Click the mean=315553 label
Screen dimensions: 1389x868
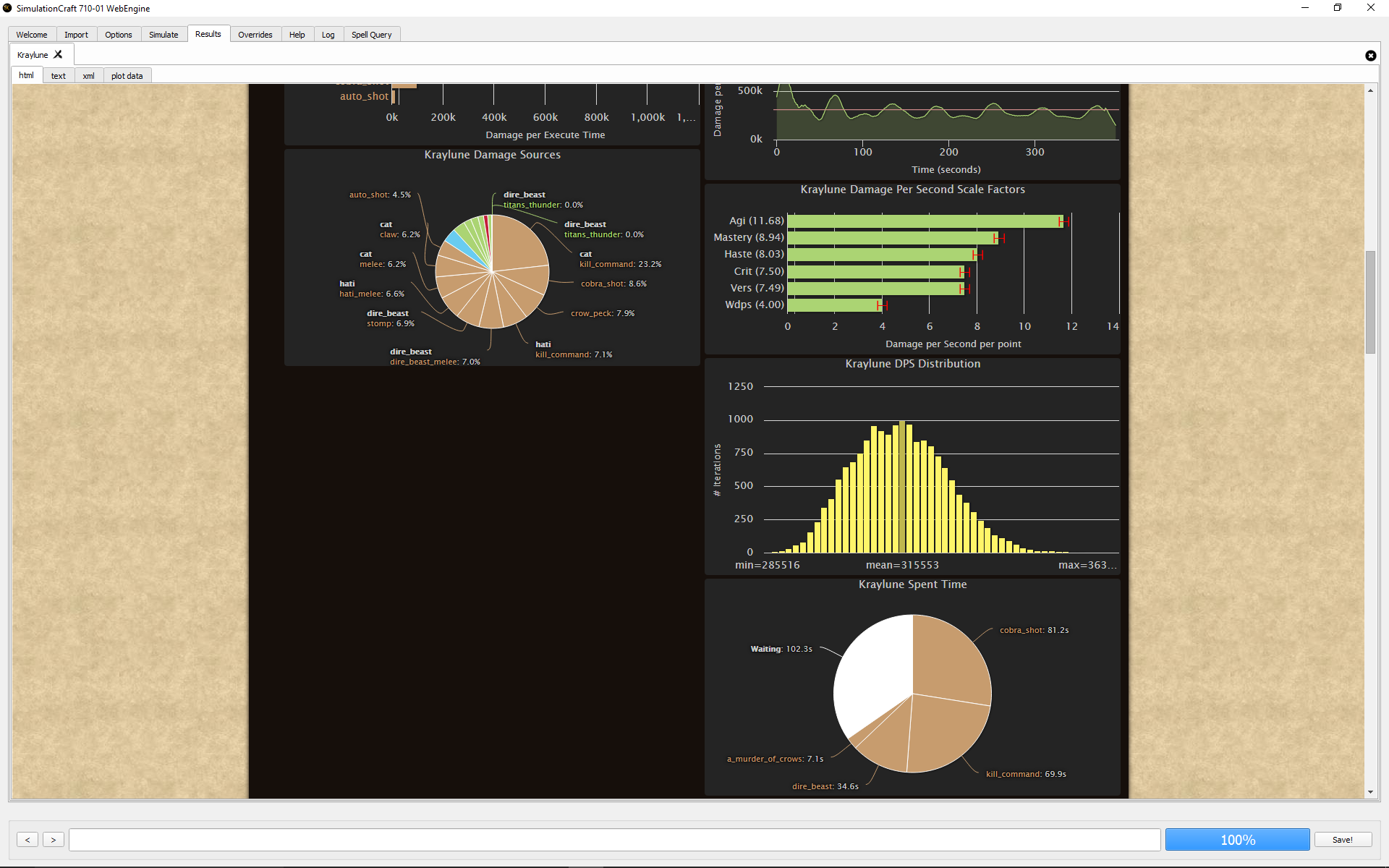[902, 565]
